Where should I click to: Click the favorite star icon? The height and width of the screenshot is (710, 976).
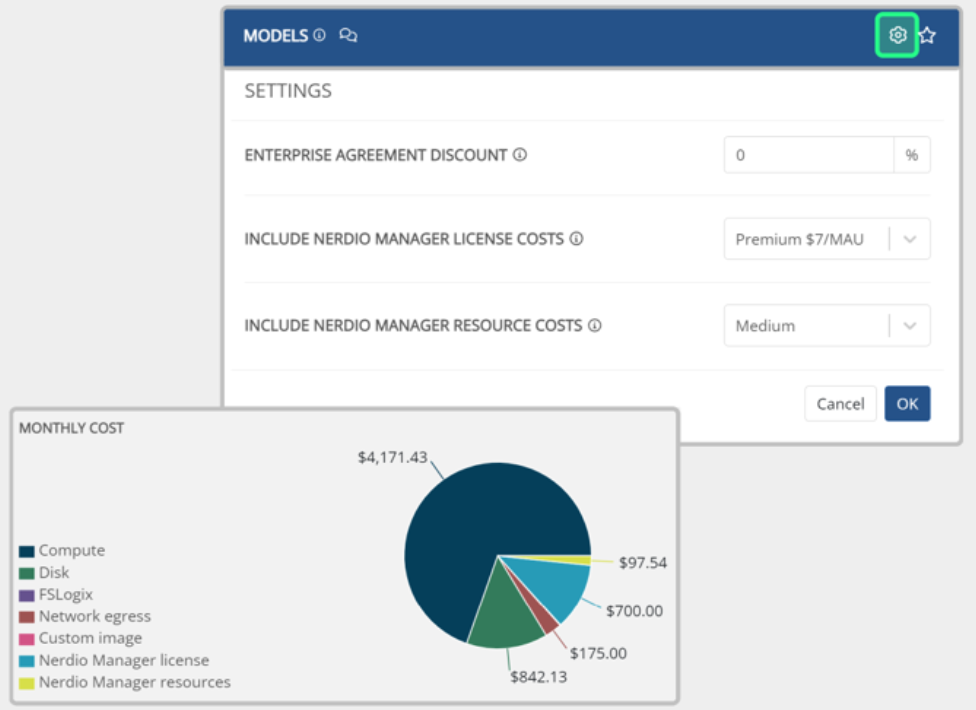[927, 36]
